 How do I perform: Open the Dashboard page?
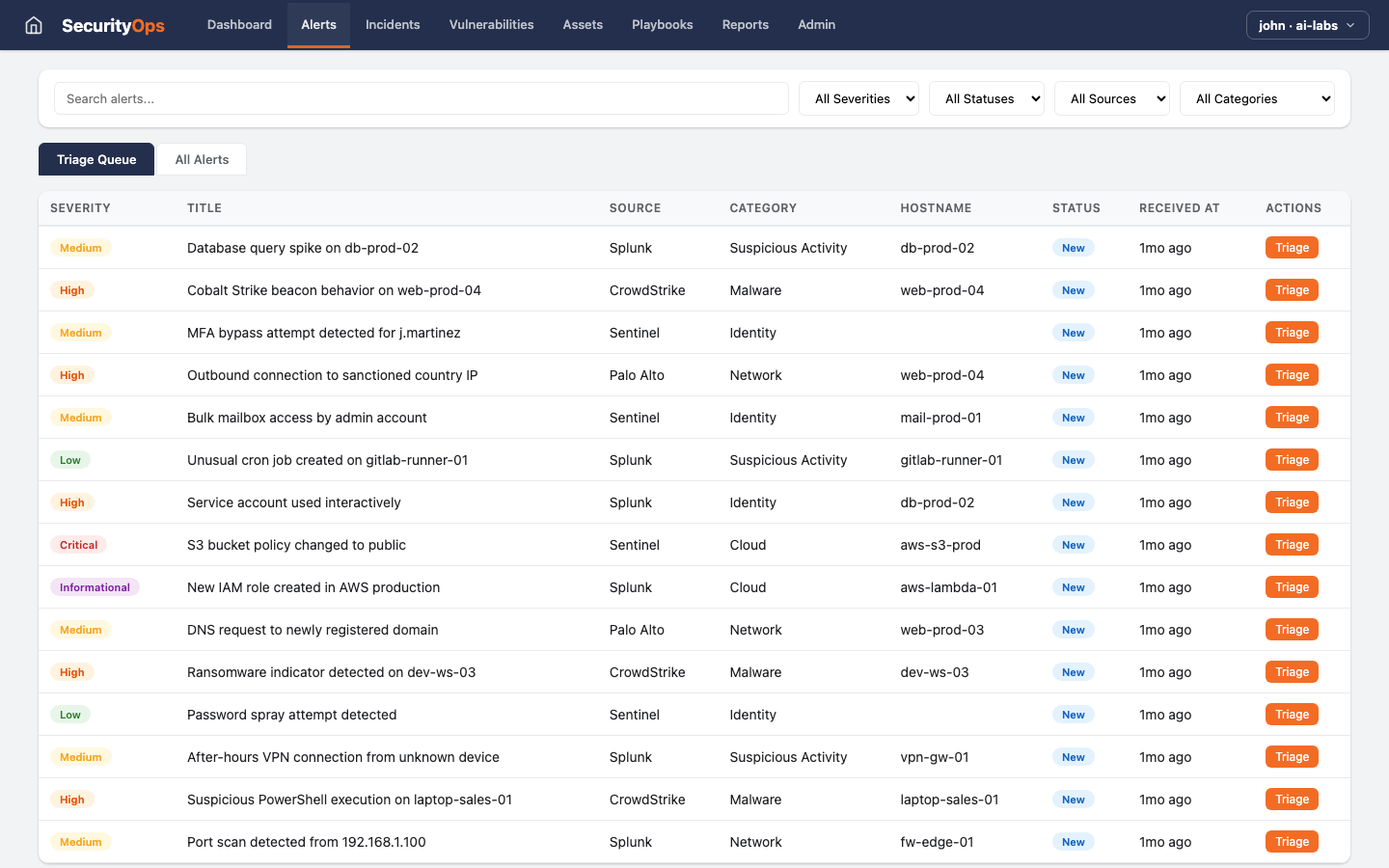tap(239, 24)
